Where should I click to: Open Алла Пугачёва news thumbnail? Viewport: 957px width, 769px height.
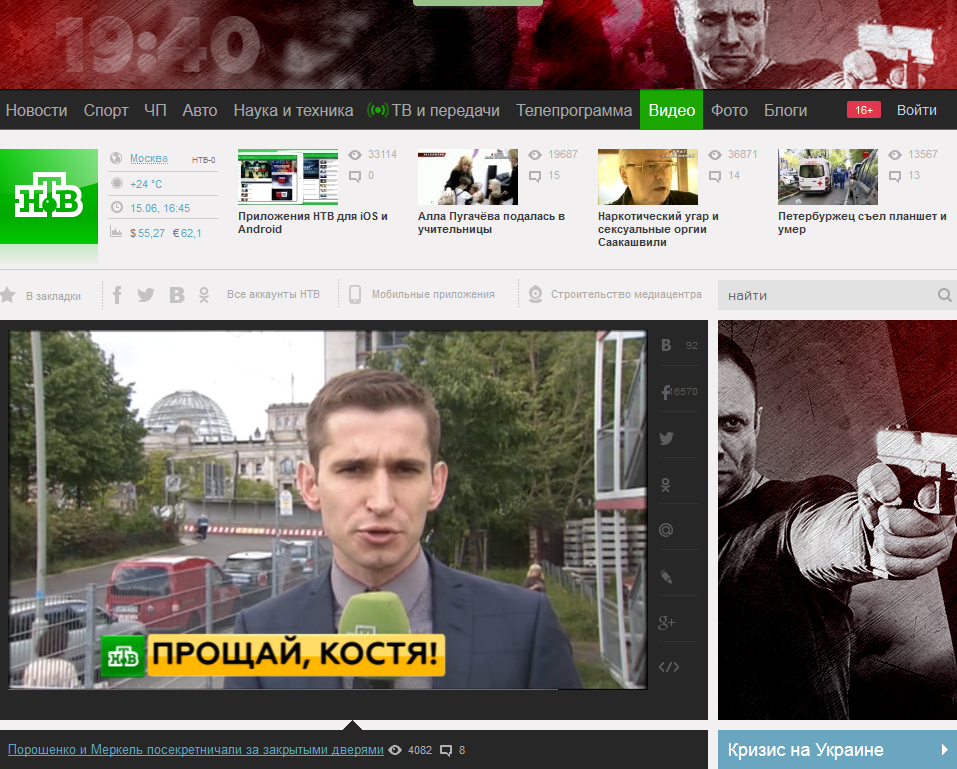tap(468, 177)
